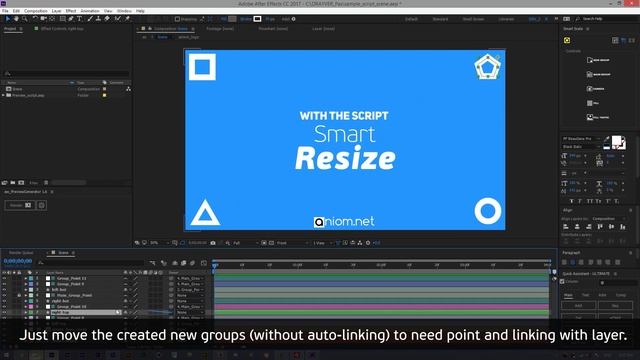Select the Rotation tool
Image resolution: width=640 pixels, height=360 pixels.
[35, 19]
